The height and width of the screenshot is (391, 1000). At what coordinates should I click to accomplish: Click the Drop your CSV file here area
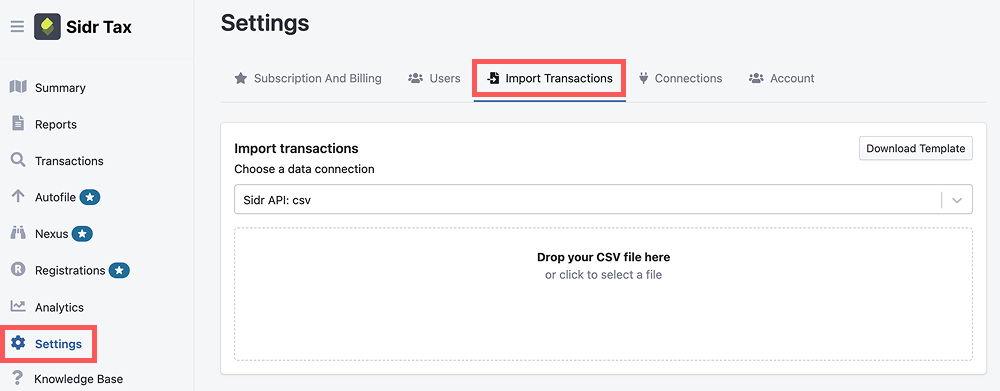(603, 294)
